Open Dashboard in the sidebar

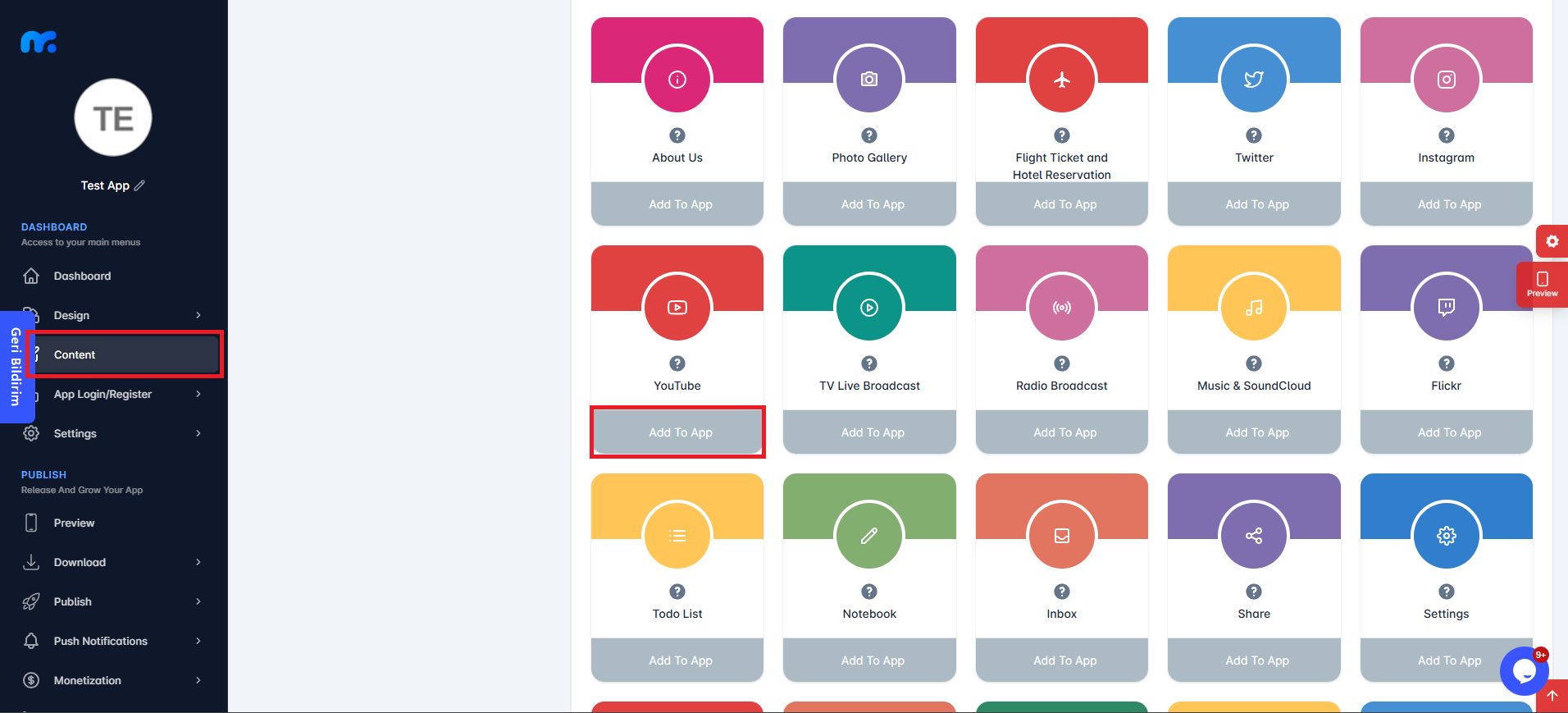tap(113, 276)
